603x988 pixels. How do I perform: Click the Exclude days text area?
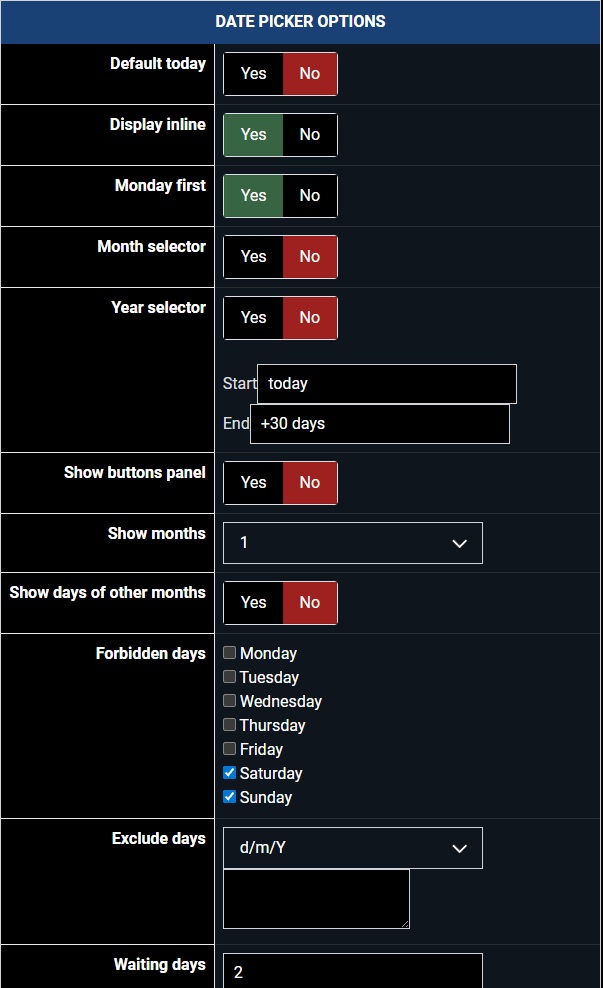pos(316,899)
